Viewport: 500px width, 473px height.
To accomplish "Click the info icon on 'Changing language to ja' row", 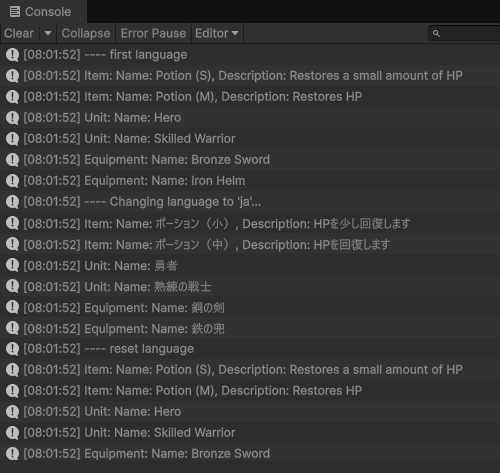I will pyautogui.click(x=12, y=202).
